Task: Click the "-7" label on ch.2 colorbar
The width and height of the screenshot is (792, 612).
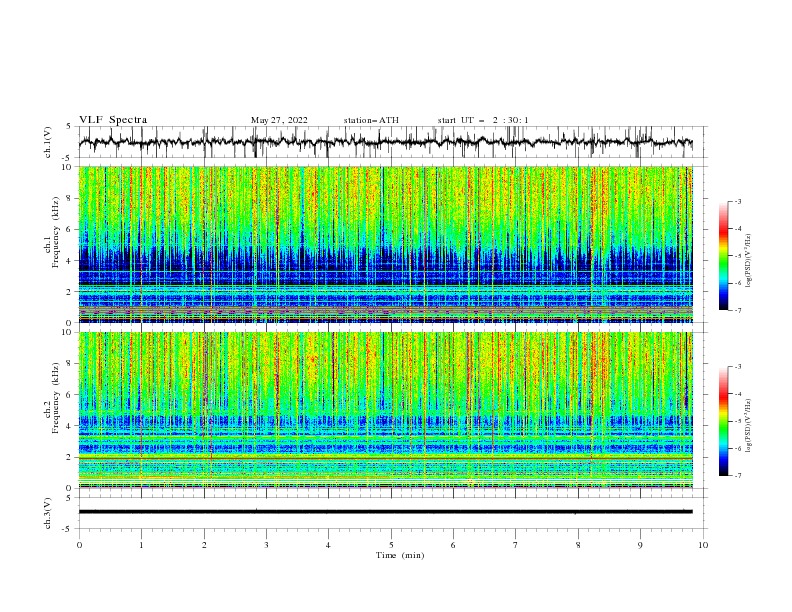Action: (x=737, y=475)
